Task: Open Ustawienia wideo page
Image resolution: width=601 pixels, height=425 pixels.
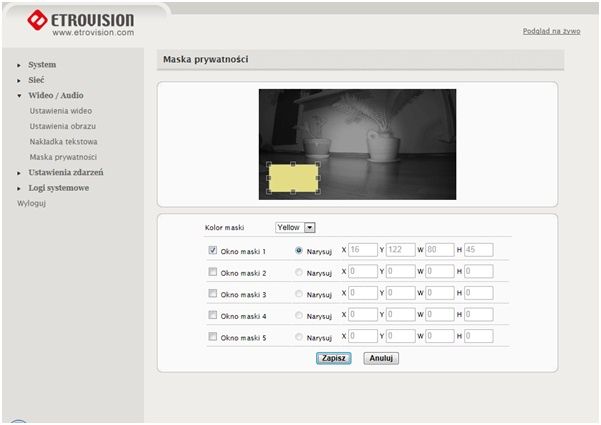Action: [61, 111]
